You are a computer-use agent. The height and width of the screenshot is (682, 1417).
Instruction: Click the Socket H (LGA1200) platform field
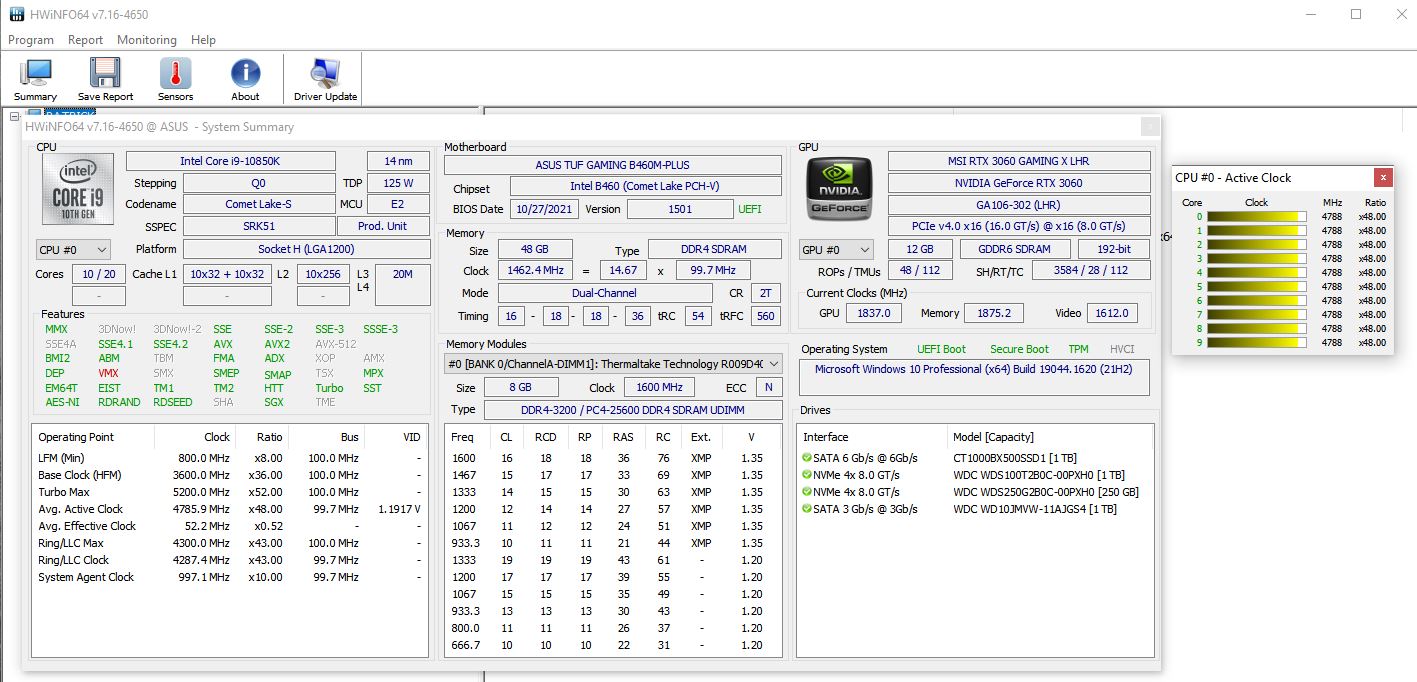tap(306, 249)
